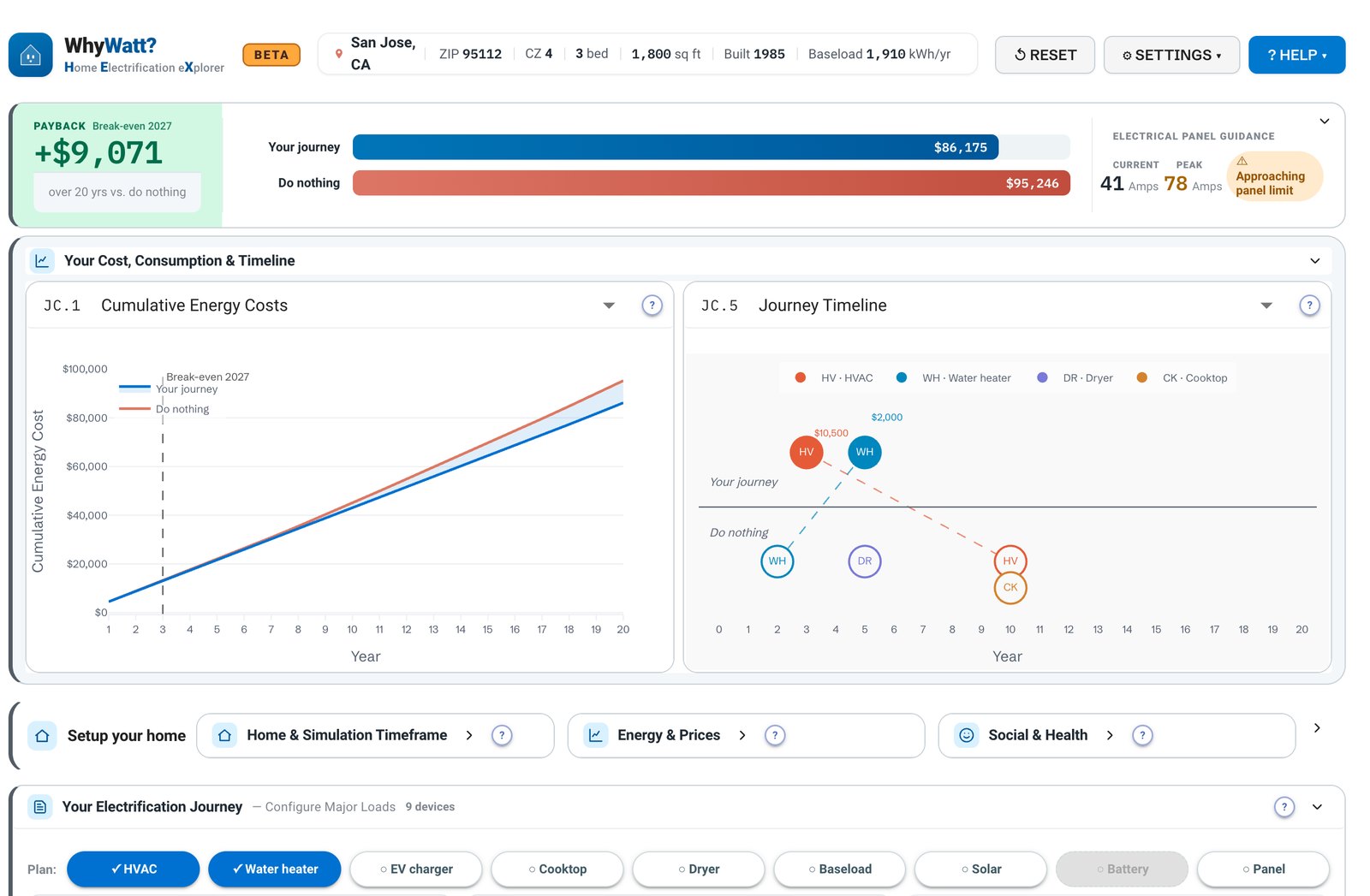Enable Panel in the plan
This screenshot has height=896, width=1370.
[1264, 869]
